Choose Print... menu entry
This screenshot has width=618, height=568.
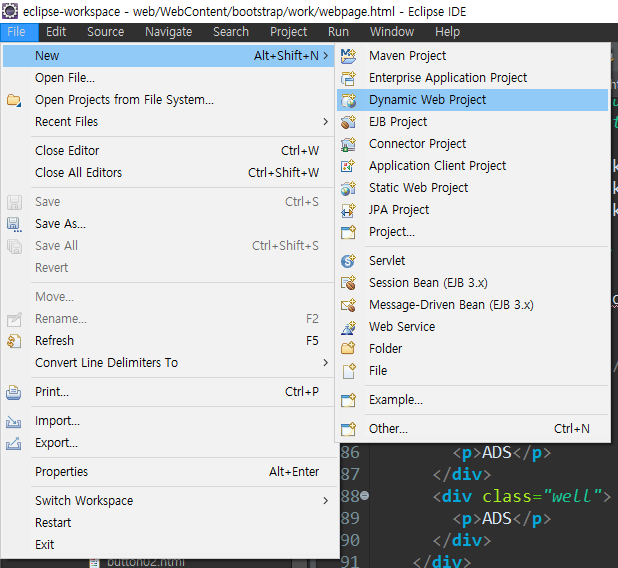(x=168, y=392)
